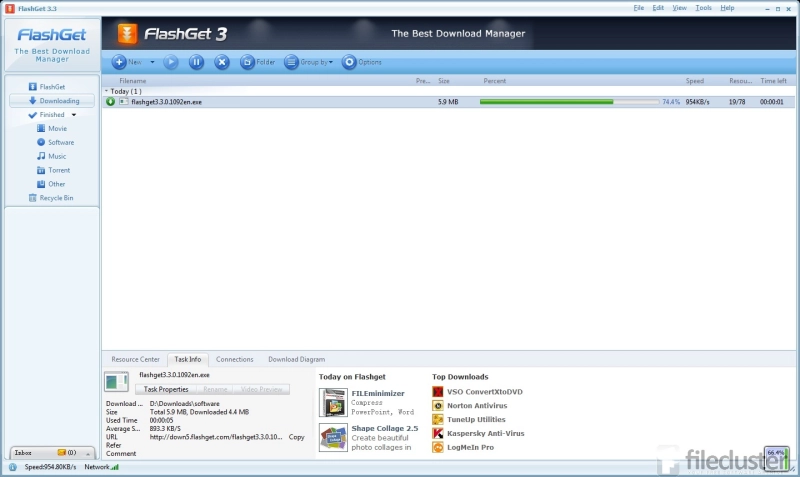Switch to the Task Info tab
Viewport: 800px width, 477px height.
pyautogui.click(x=188, y=359)
